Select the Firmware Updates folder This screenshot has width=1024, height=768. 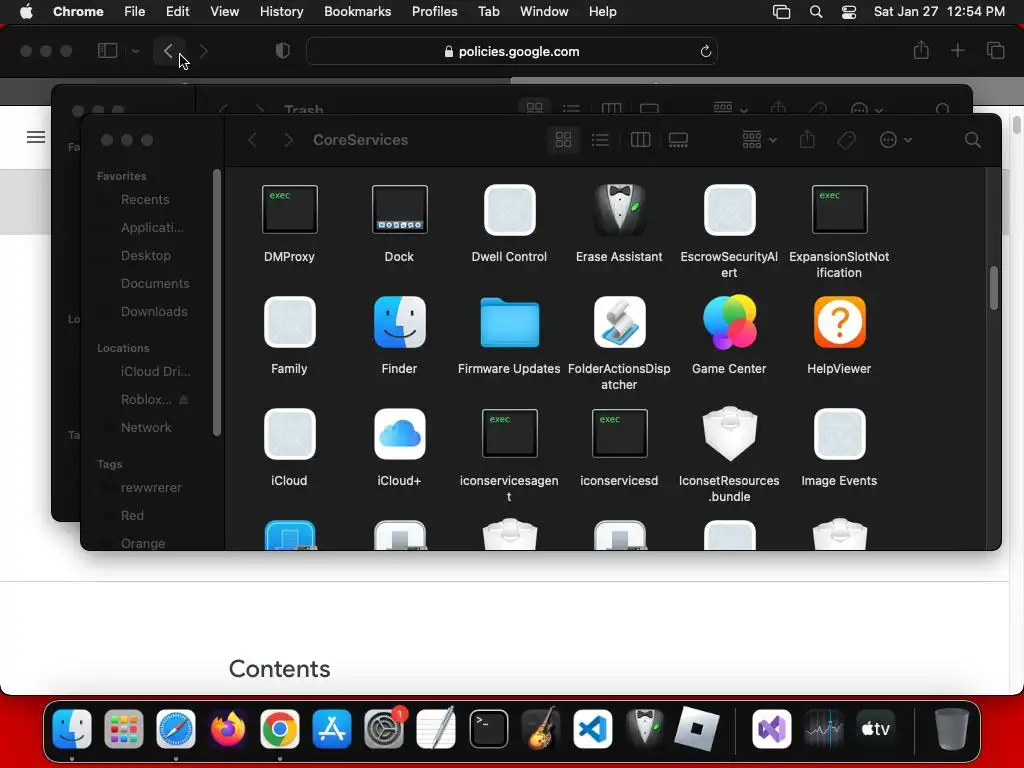[x=509, y=322]
